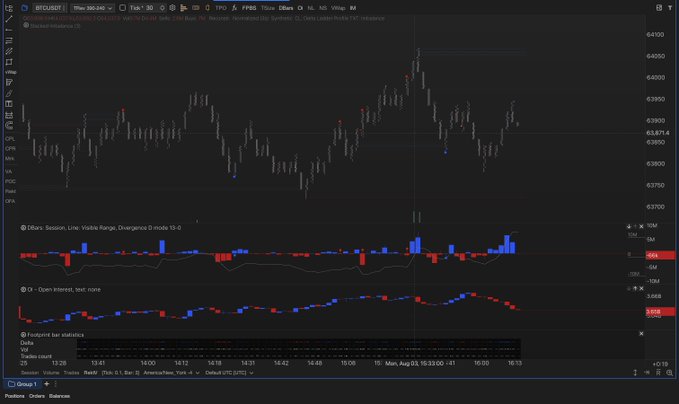
Task: Select the magnet snap tool in sidebar
Action: (9, 126)
